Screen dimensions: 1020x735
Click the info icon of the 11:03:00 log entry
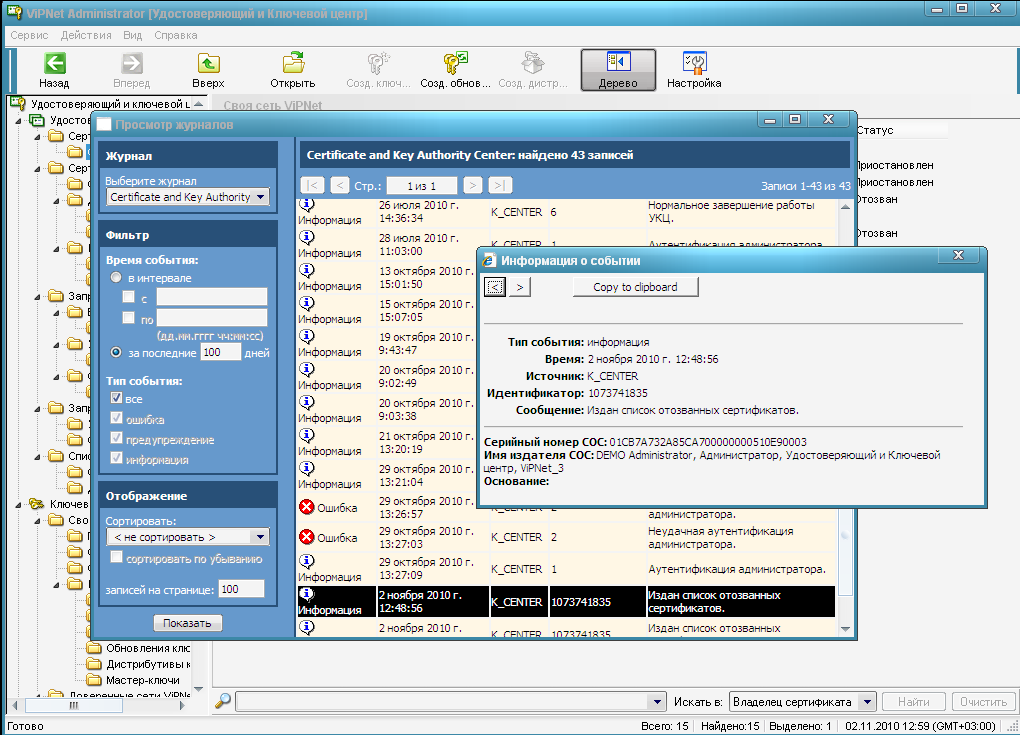[306, 238]
